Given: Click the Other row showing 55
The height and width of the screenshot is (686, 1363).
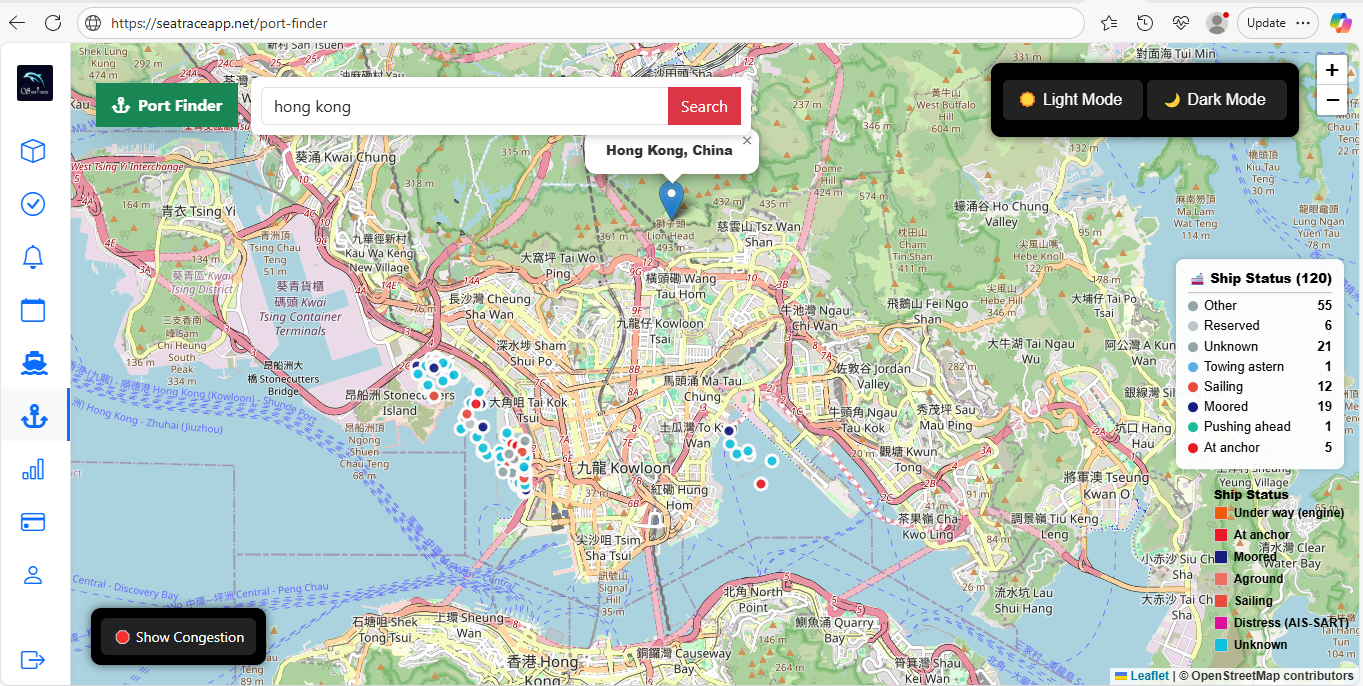Looking at the screenshot, I should coord(1260,305).
